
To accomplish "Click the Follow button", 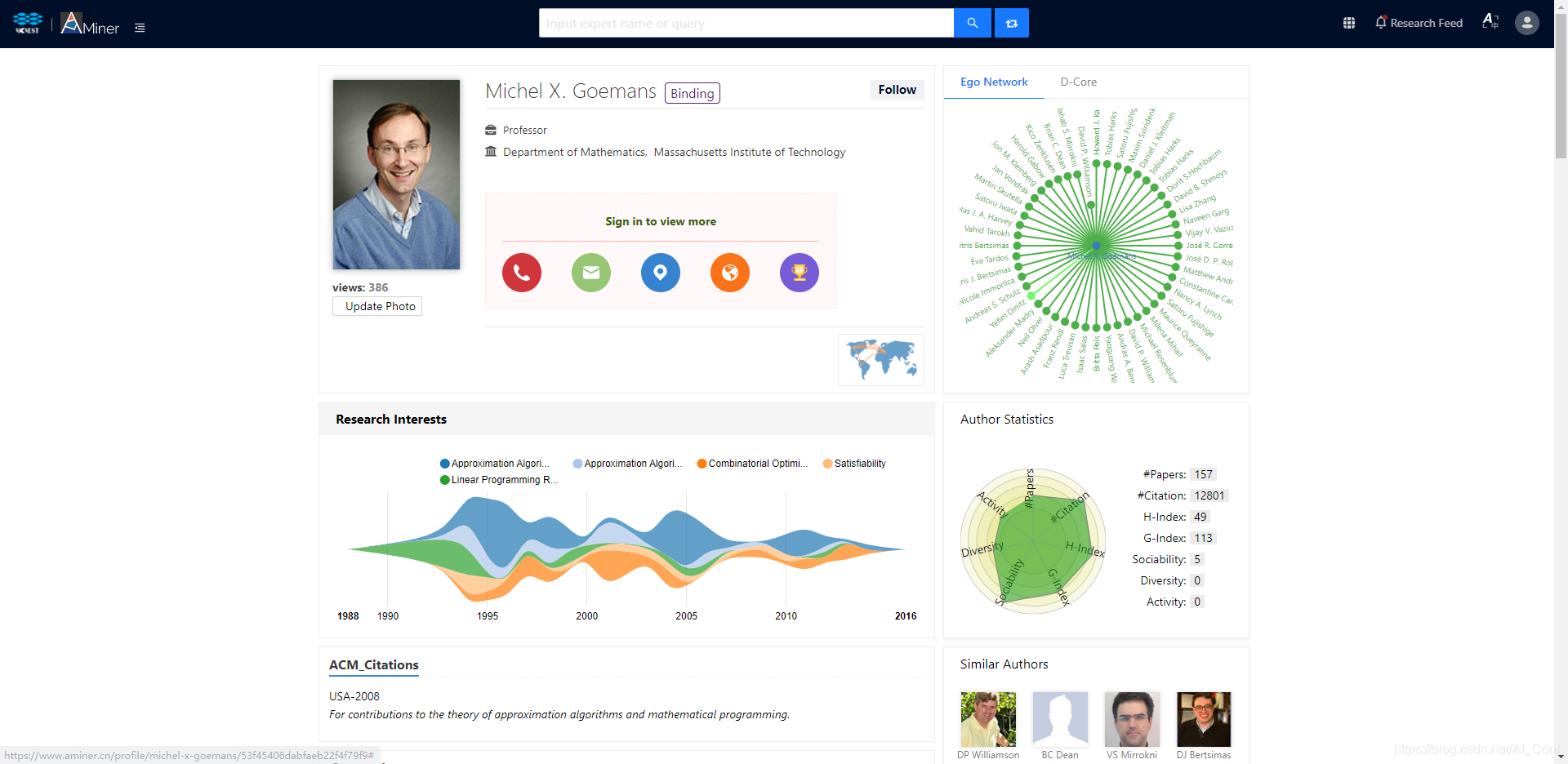I will (x=897, y=90).
